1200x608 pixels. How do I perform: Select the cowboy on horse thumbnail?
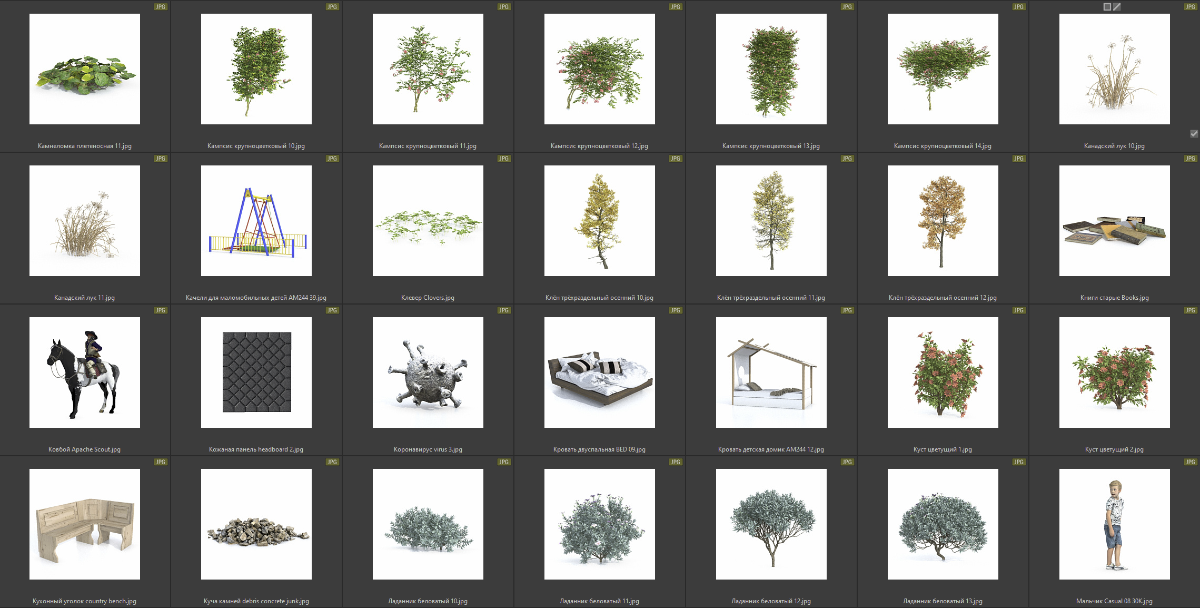tap(85, 372)
